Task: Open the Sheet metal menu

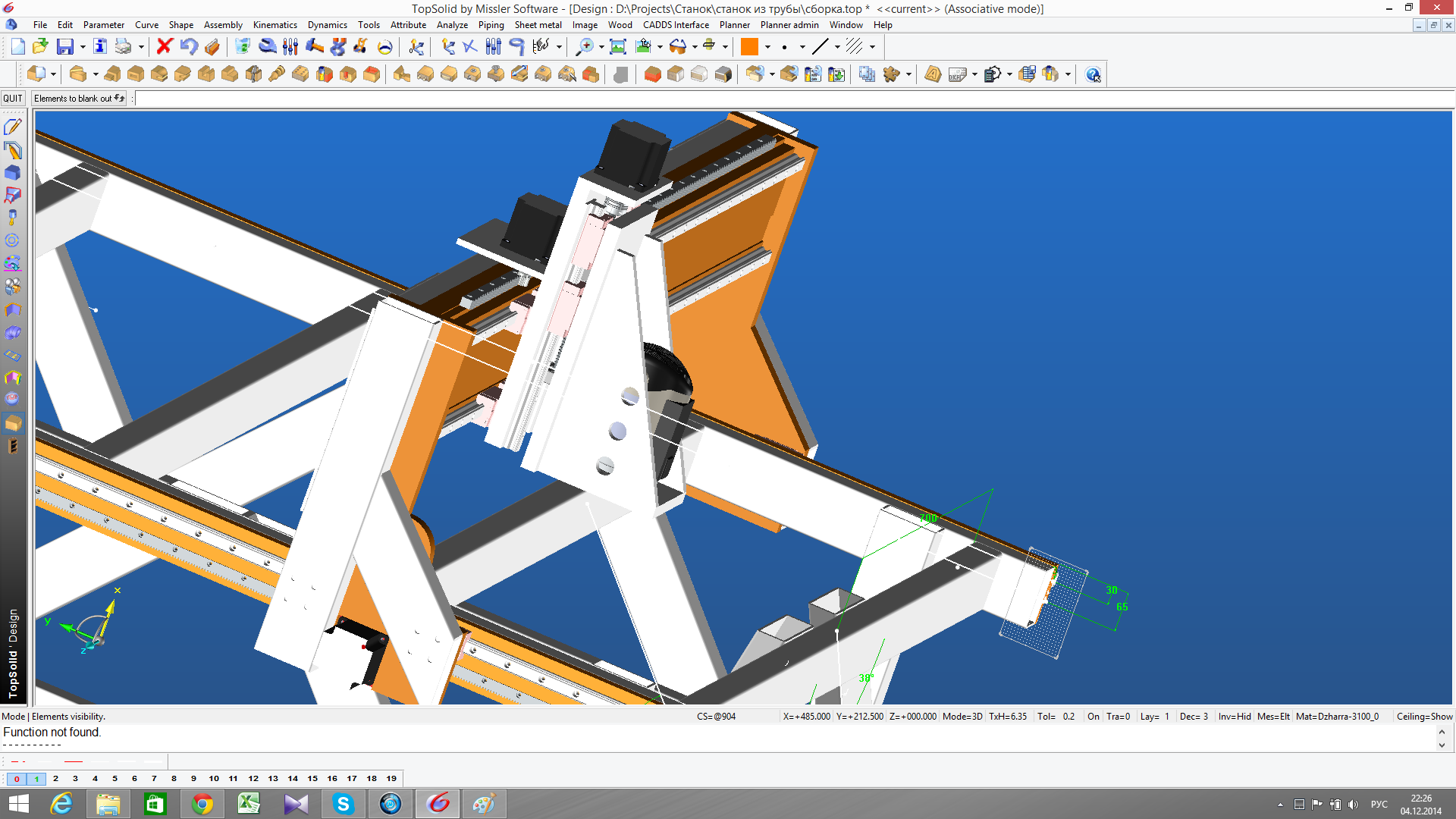Action: 538,25
